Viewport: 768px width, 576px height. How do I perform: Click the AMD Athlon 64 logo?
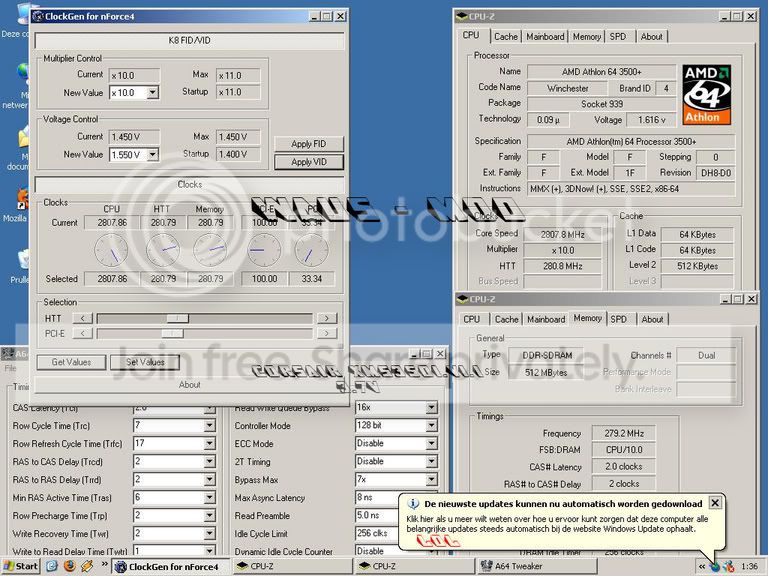click(706, 95)
